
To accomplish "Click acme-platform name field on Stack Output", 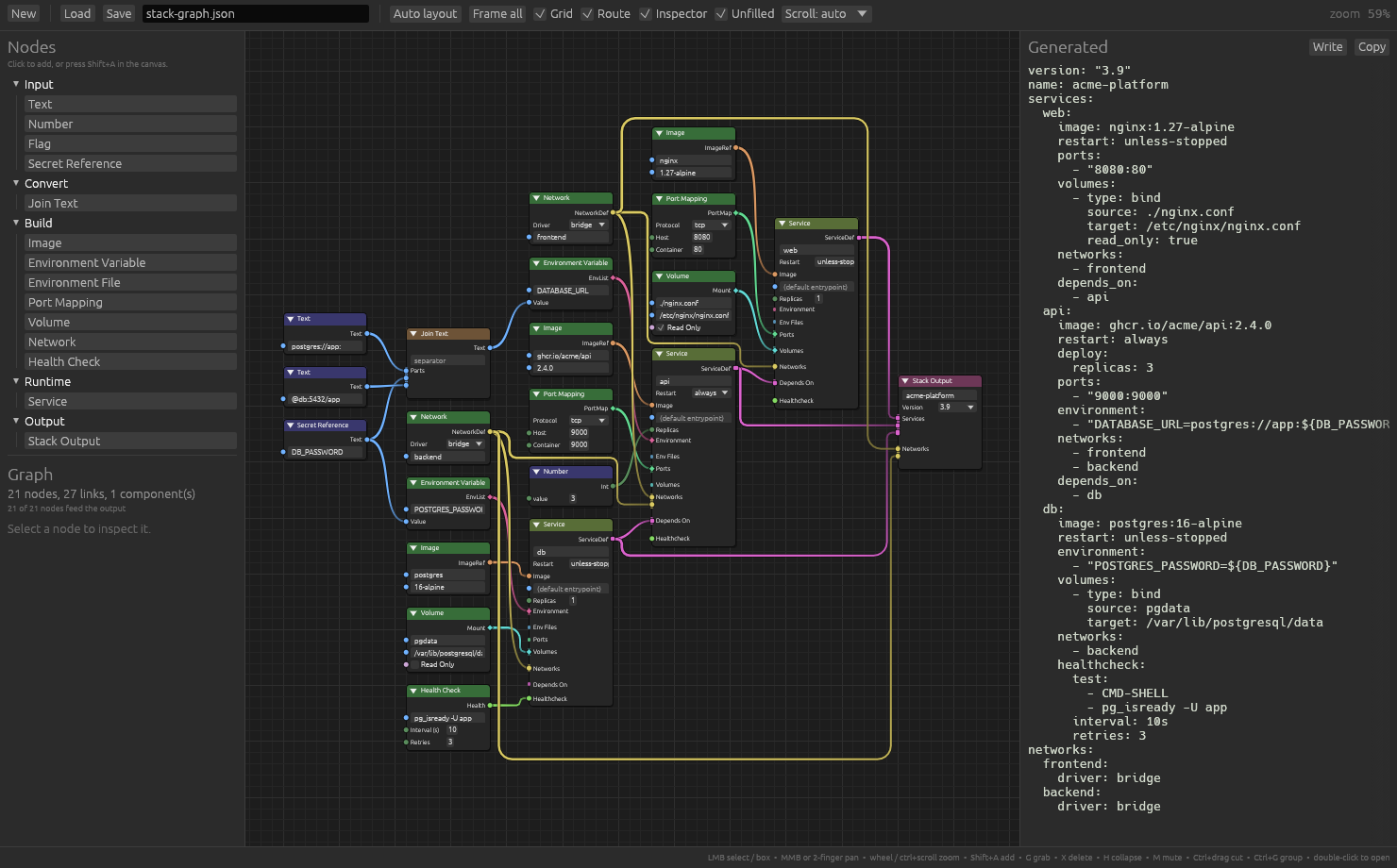I will click(x=940, y=395).
